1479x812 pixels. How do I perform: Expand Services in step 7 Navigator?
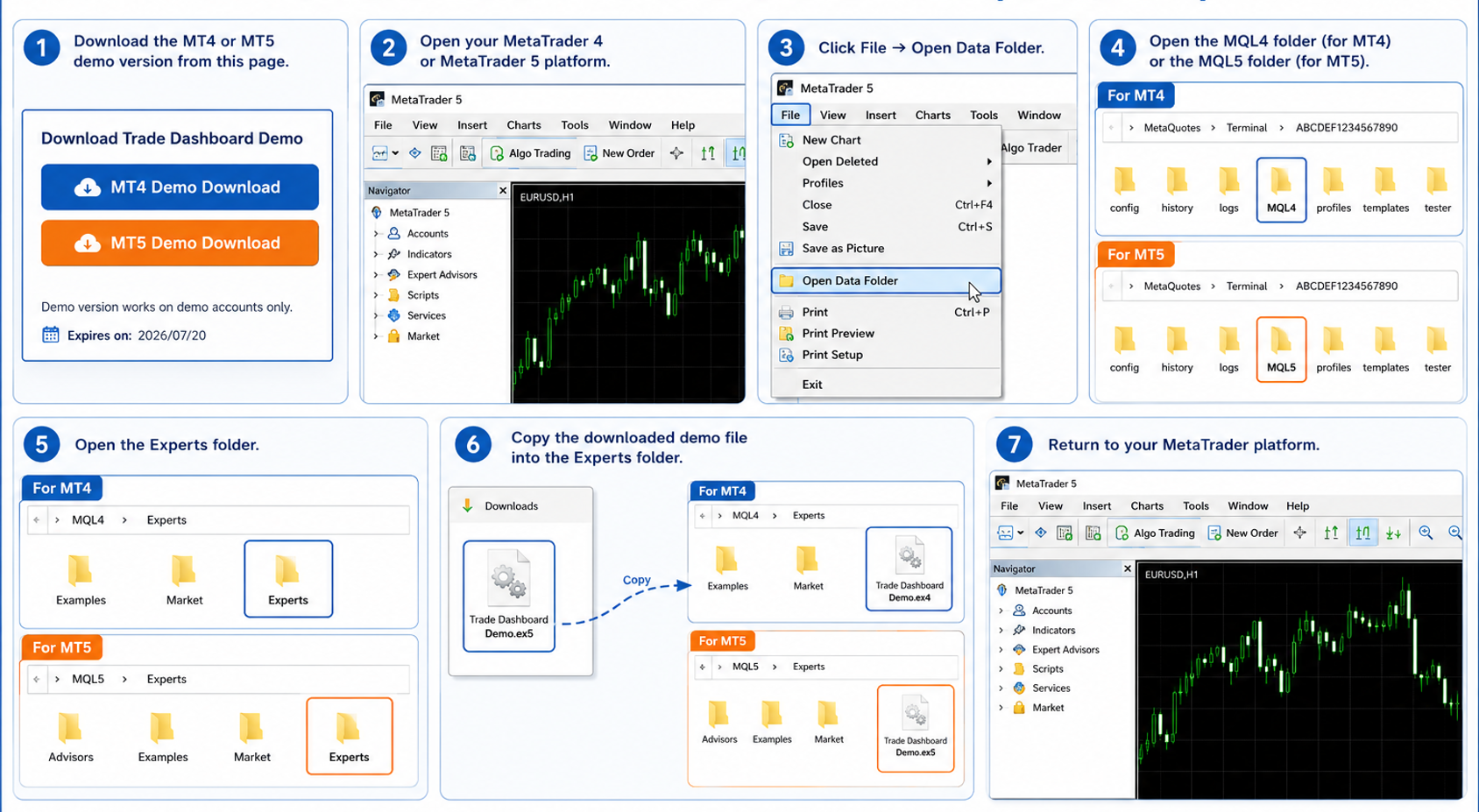pos(1001,688)
